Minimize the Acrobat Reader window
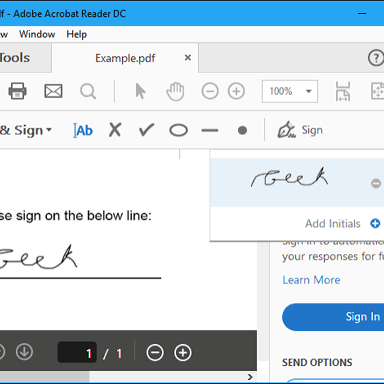This screenshot has width=384, height=384. [362, 14]
